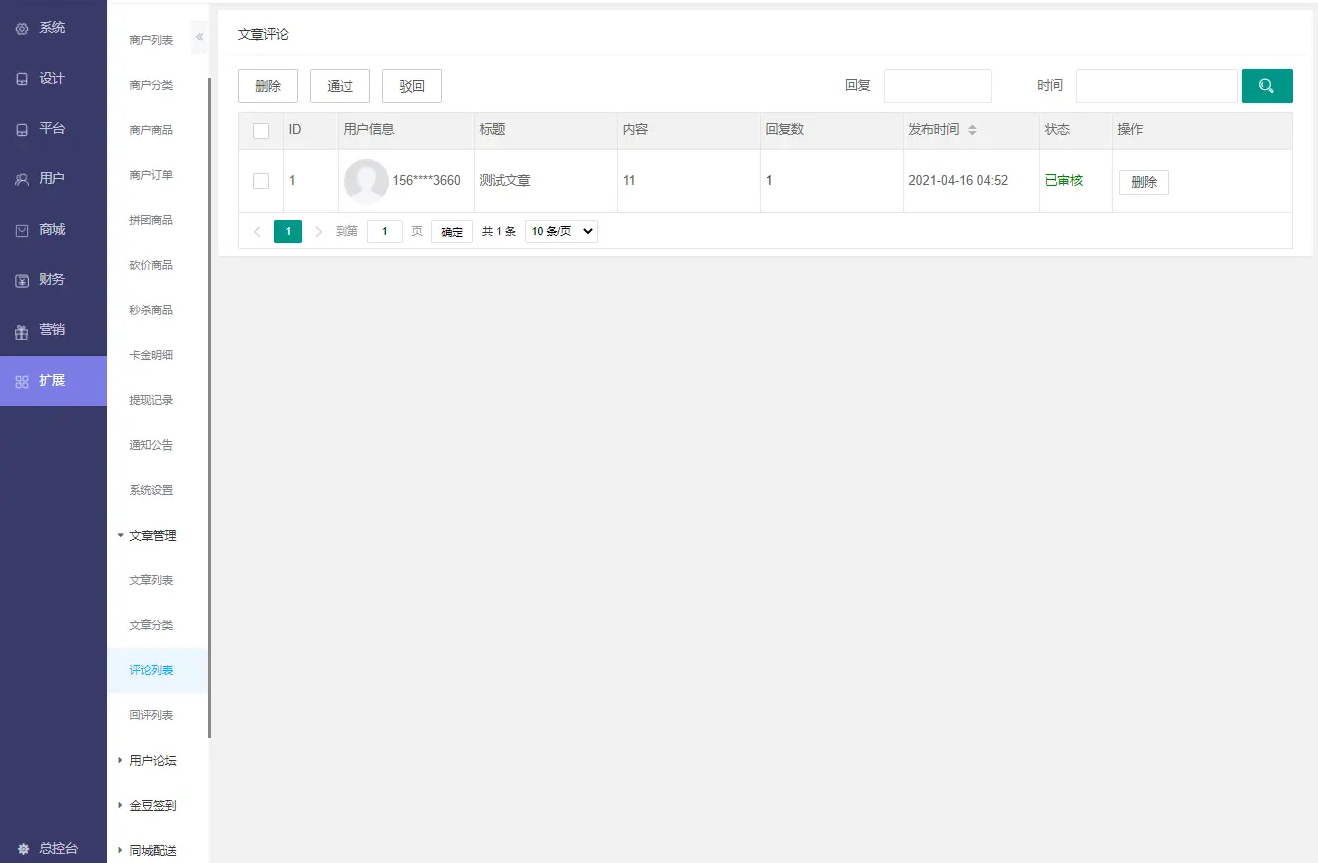Click the 通过 approve button
Screen dimensions: 1318x863
tap(340, 86)
